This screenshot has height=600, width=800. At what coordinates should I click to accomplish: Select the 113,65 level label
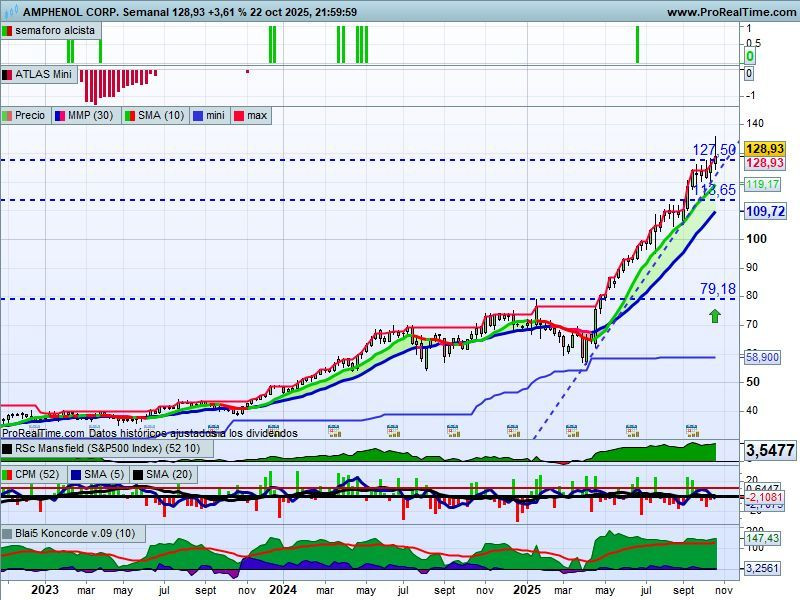715,190
